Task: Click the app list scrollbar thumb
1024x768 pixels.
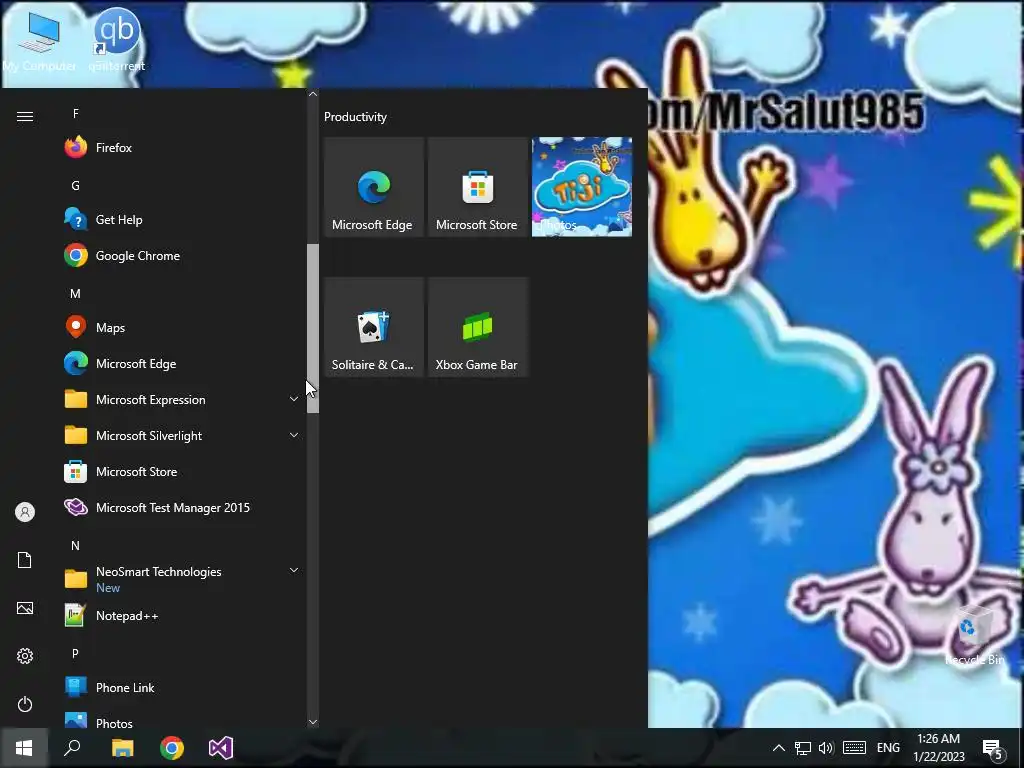Action: click(313, 328)
